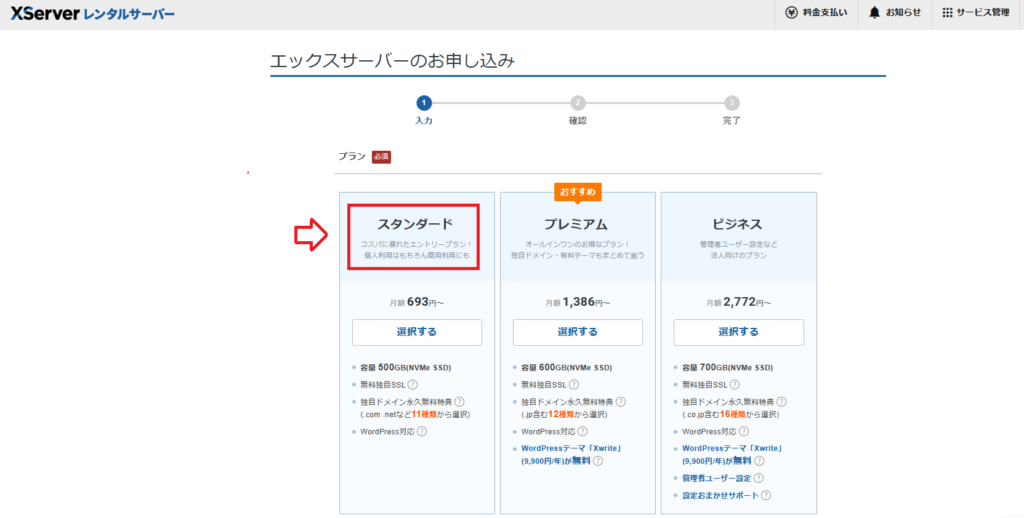The height and width of the screenshot is (518, 1024).
Task: Click 選択する button under Standard plan
Action: (417, 332)
